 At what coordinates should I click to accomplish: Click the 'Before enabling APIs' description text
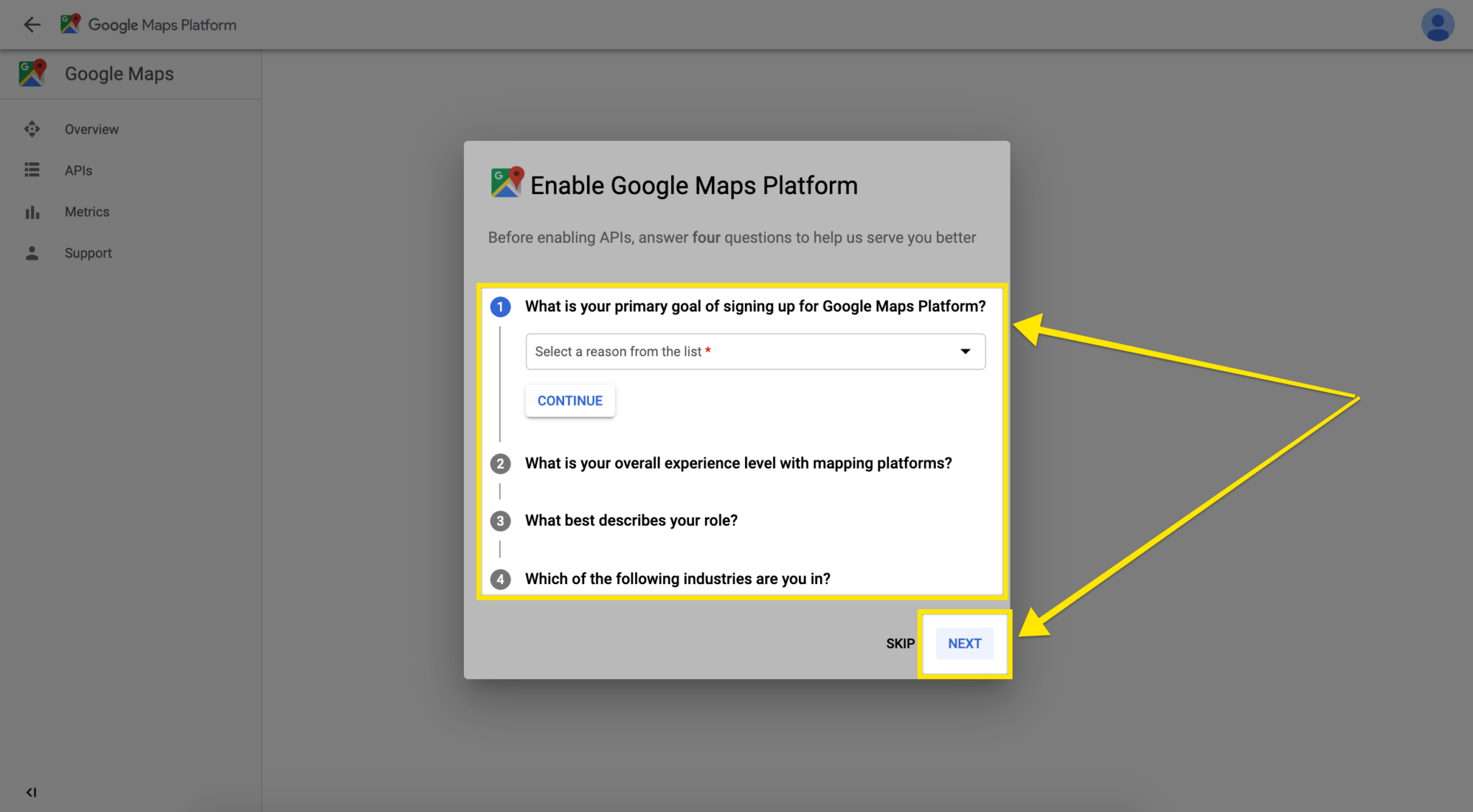click(x=732, y=237)
